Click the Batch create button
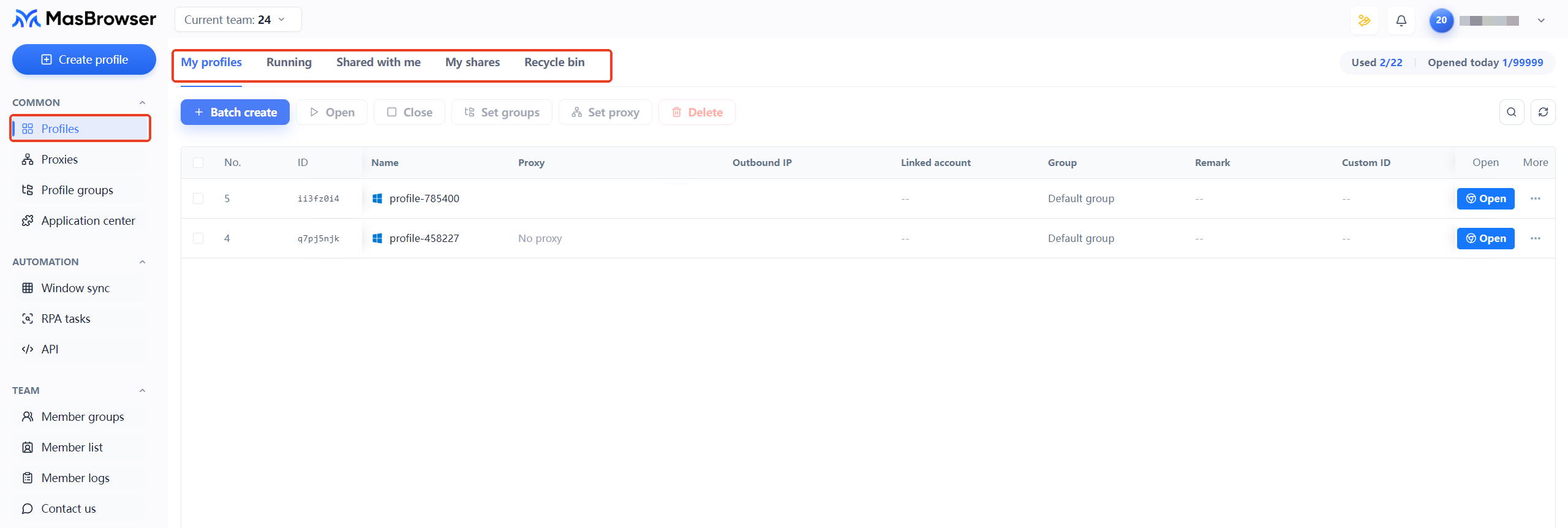The width and height of the screenshot is (1568, 528). (x=235, y=112)
